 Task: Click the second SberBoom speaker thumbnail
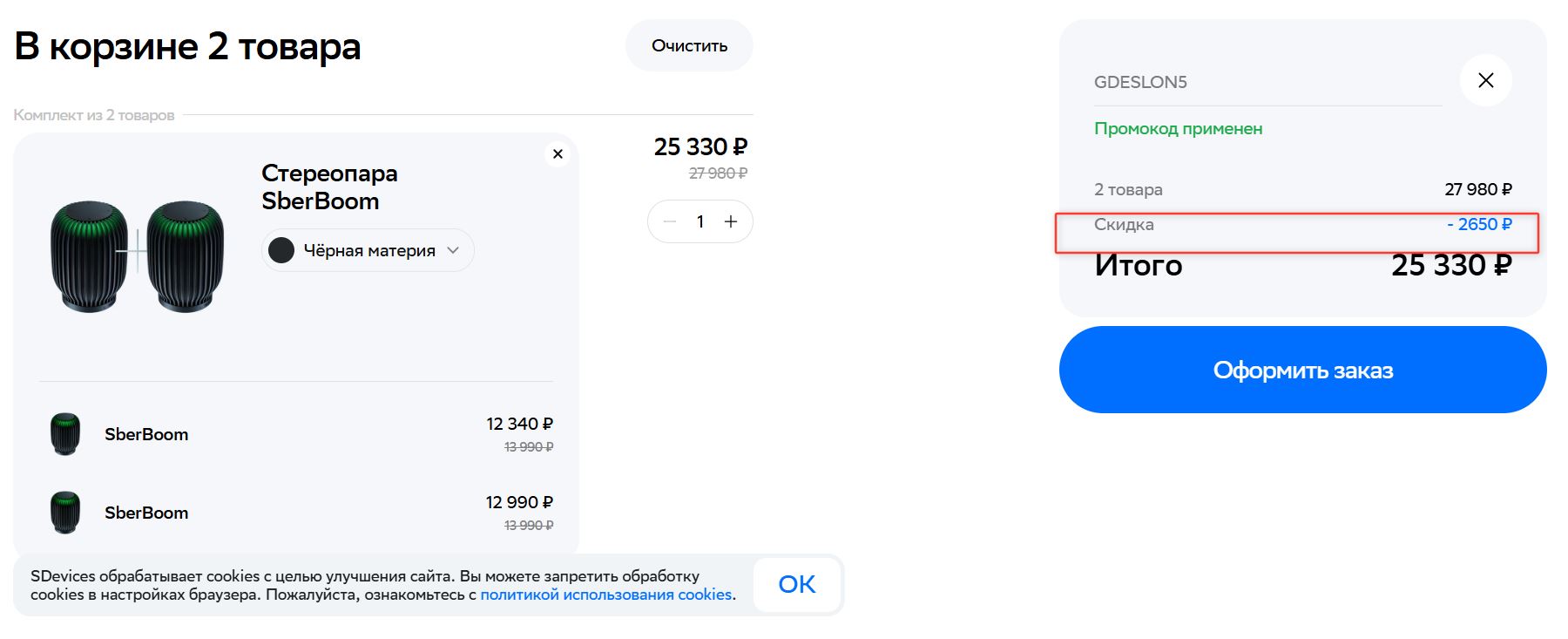[x=65, y=513]
